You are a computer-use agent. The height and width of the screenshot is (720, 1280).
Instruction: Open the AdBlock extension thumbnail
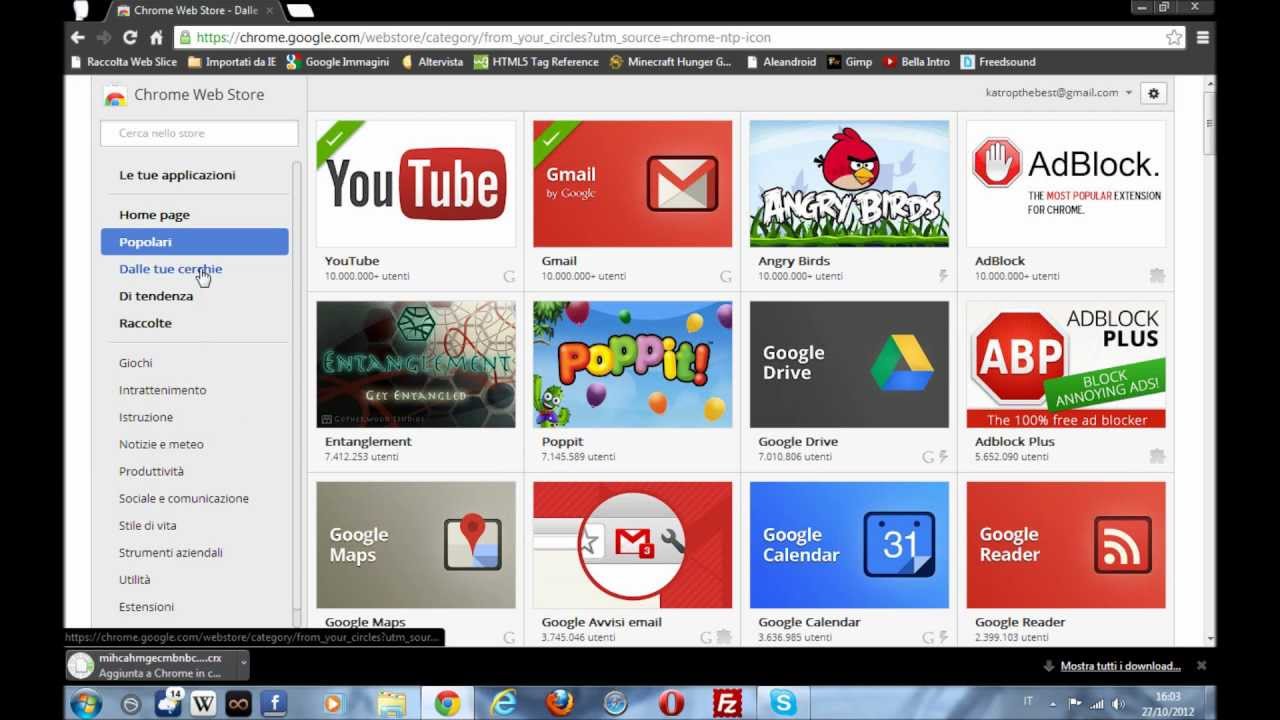(x=1066, y=184)
